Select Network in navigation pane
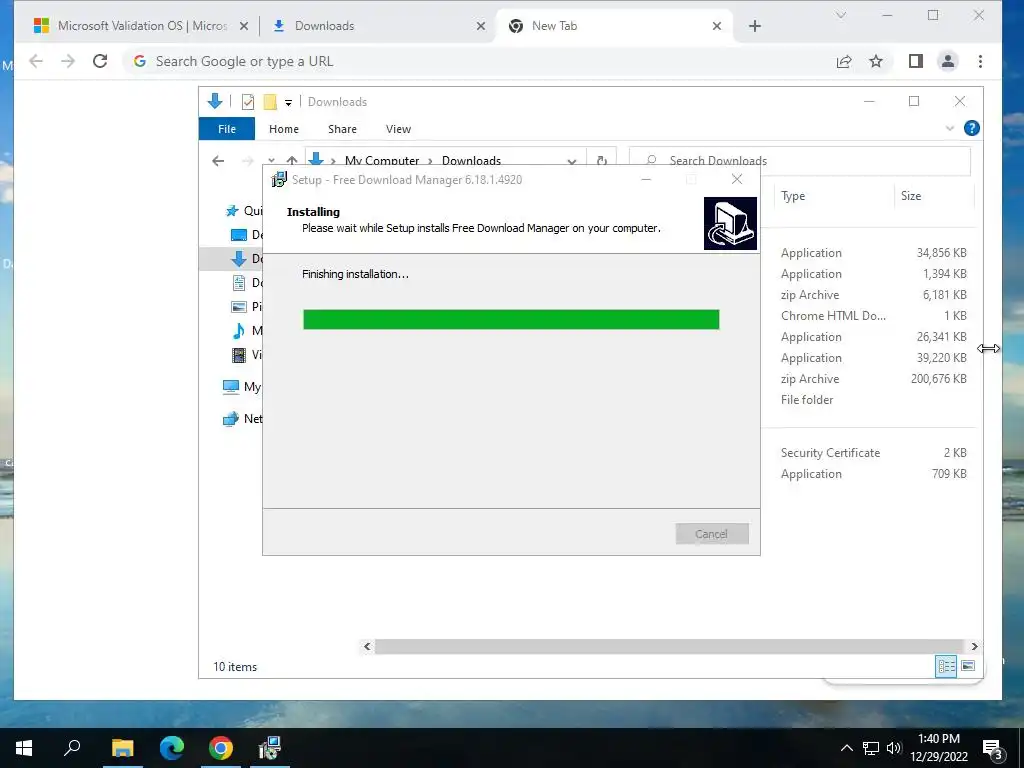Image resolution: width=1024 pixels, height=768 pixels. [242, 419]
